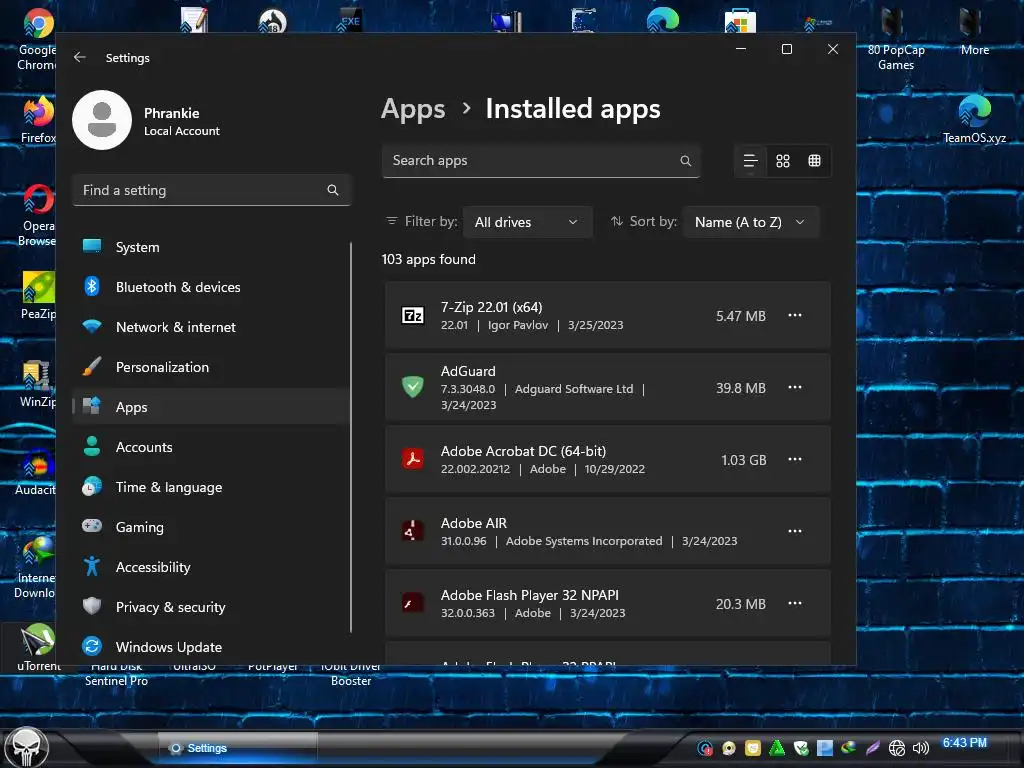This screenshot has height=768, width=1024.
Task: Open Adobe Acrobat DC more options menu
Action: click(x=795, y=459)
